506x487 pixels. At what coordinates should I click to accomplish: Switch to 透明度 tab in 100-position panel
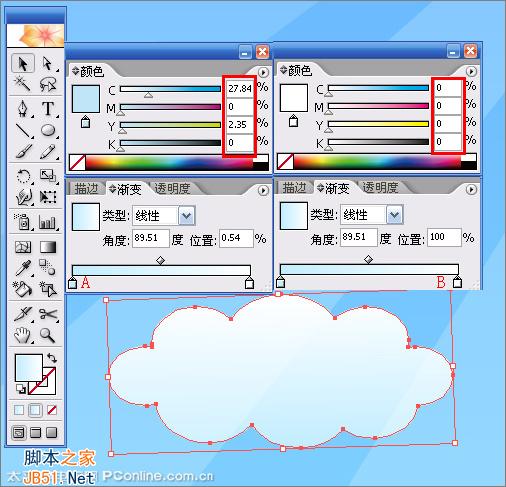380,188
